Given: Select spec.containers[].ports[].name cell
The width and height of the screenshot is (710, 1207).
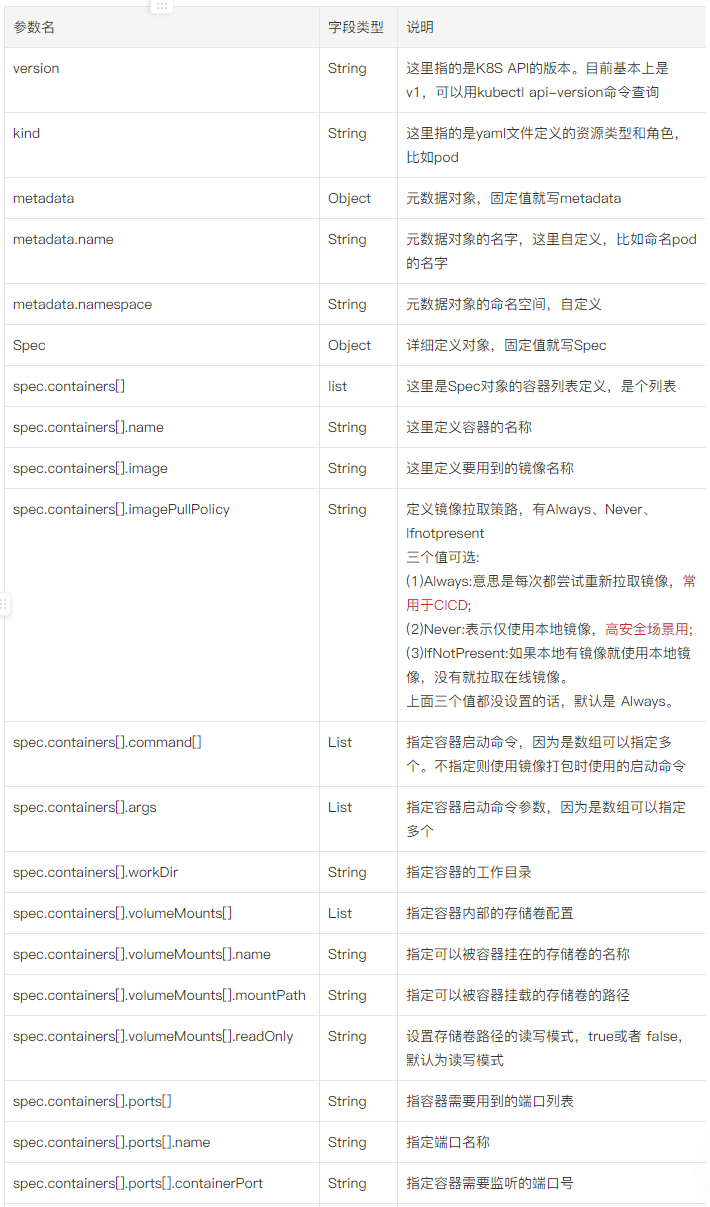Looking at the screenshot, I should click(162, 1142).
